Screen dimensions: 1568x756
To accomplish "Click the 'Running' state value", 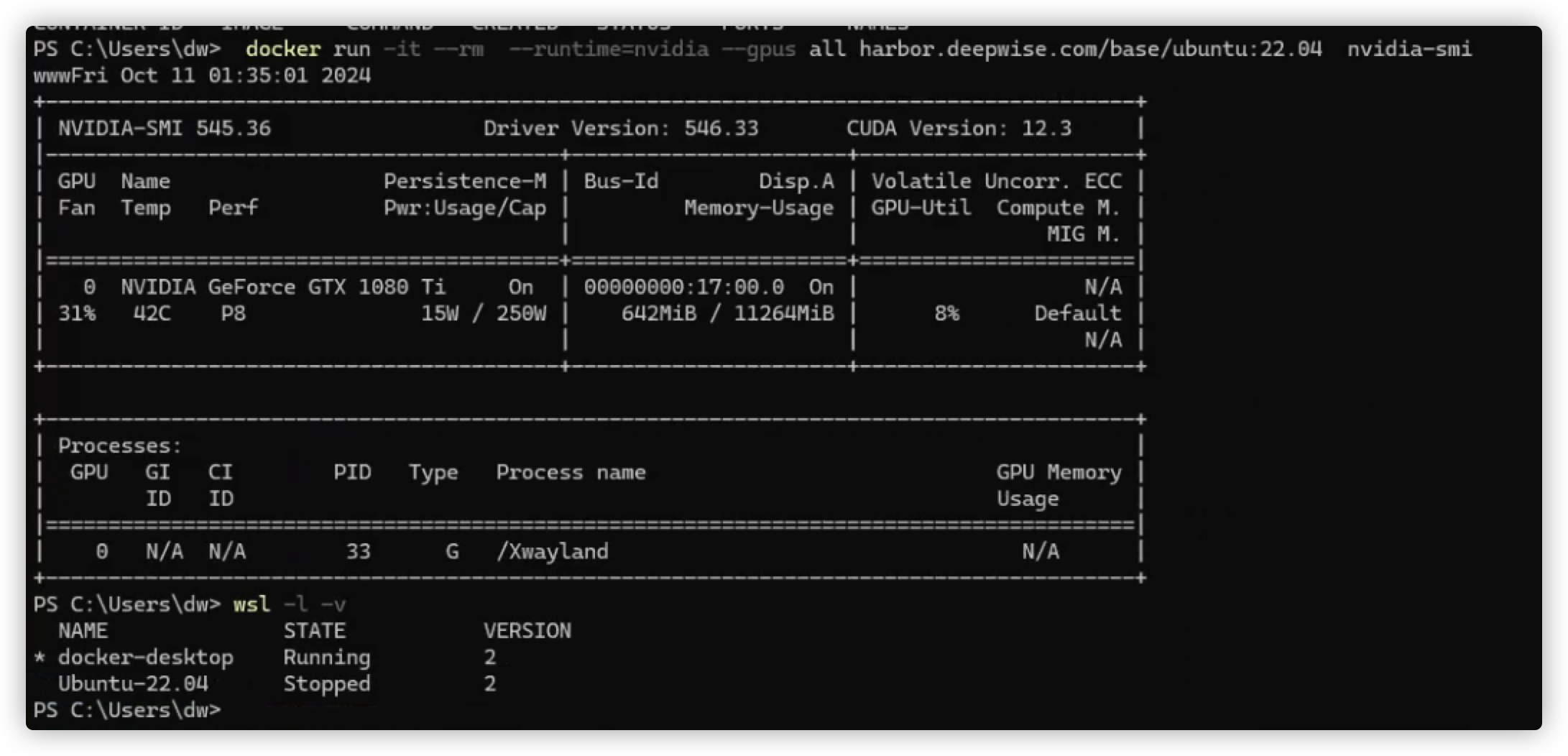I will pyautogui.click(x=327, y=658).
